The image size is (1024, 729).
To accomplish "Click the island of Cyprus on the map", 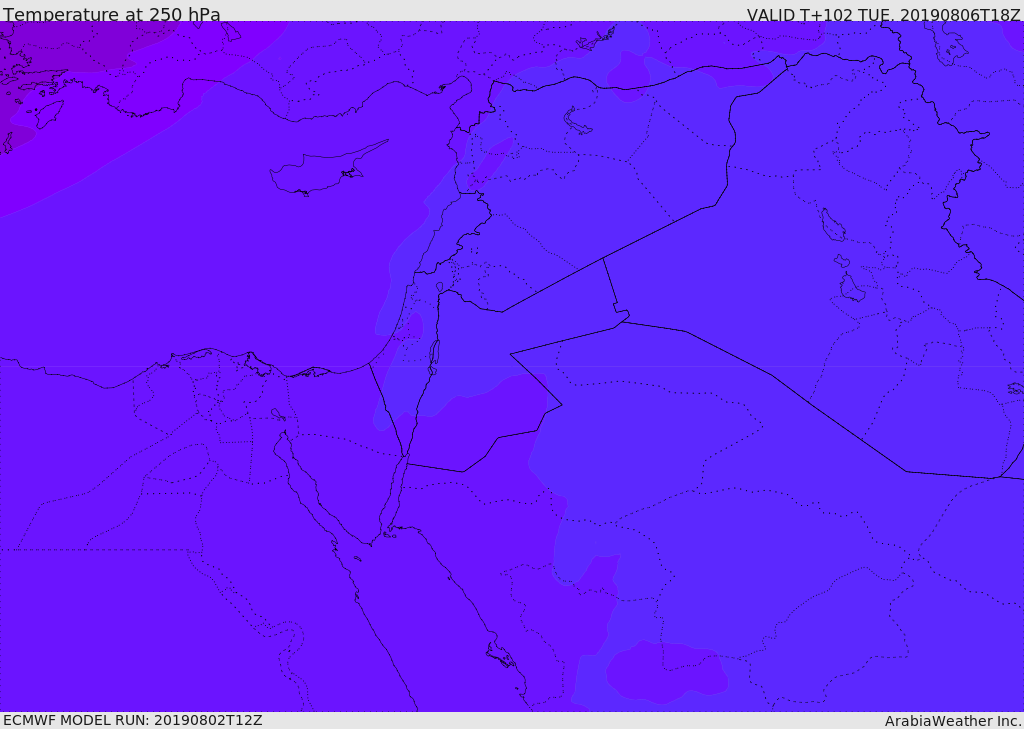I will (327, 170).
